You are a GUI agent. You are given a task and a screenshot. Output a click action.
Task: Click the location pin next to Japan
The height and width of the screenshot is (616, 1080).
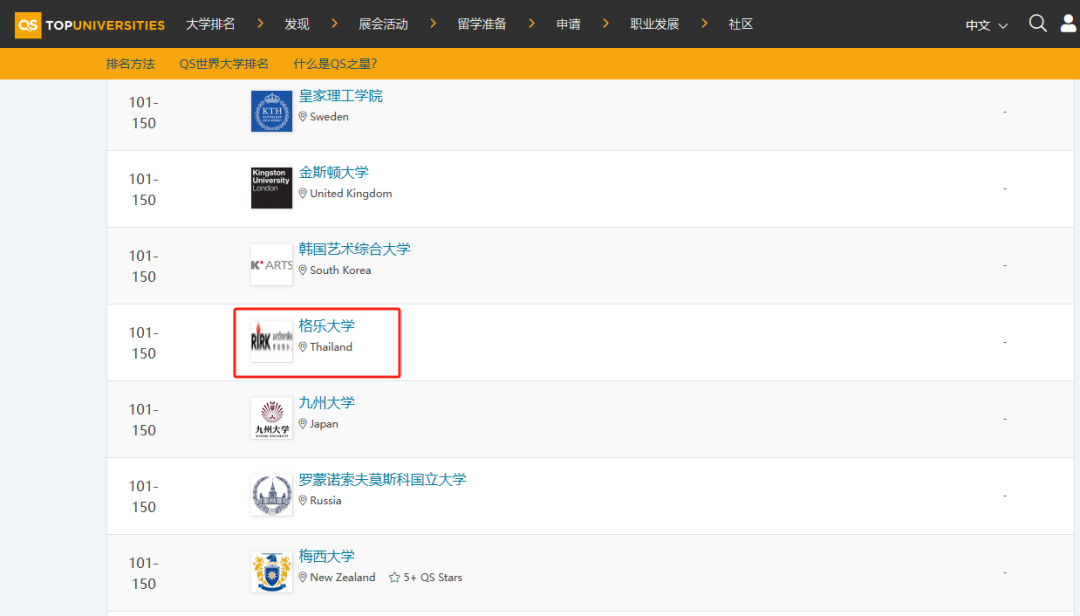click(302, 424)
